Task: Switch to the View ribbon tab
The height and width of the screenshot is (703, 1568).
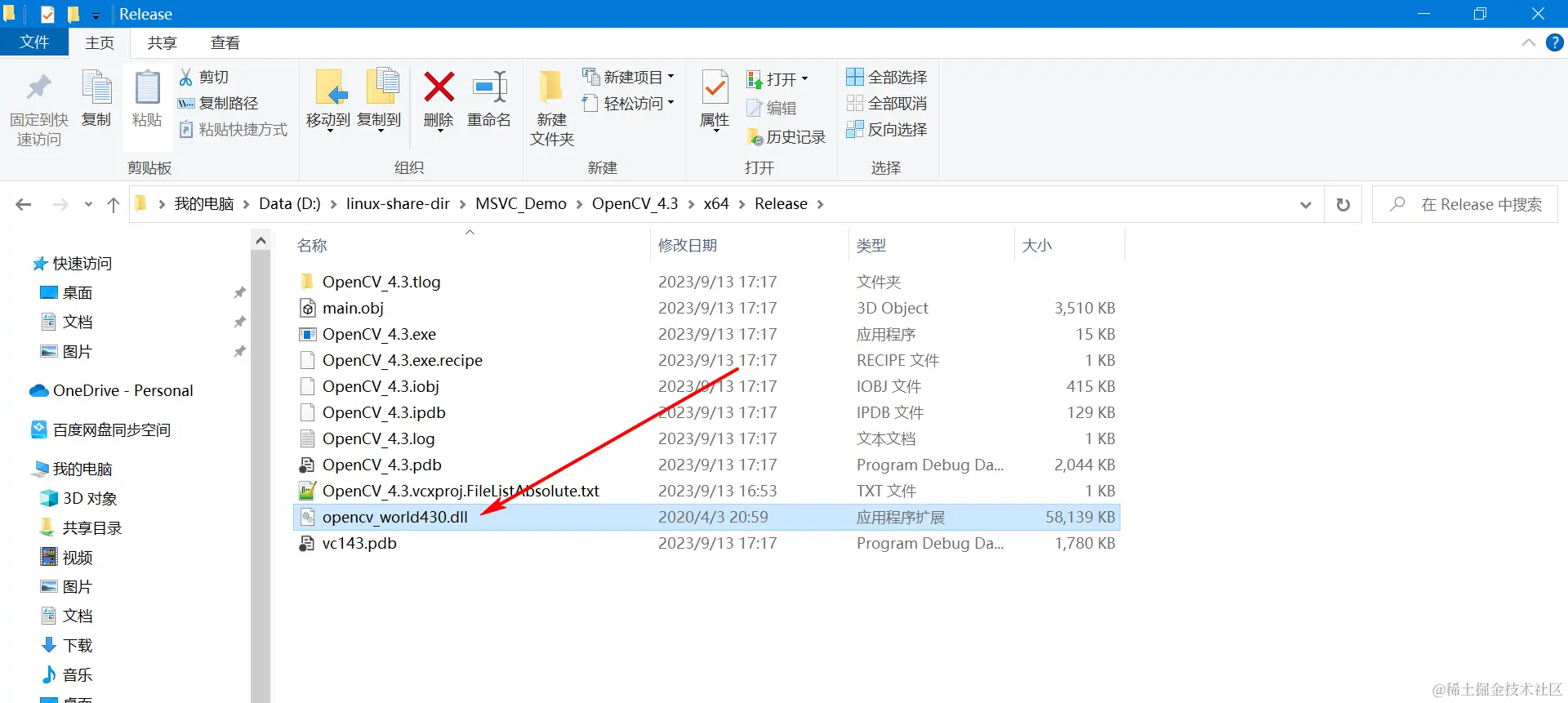Action: click(x=225, y=42)
